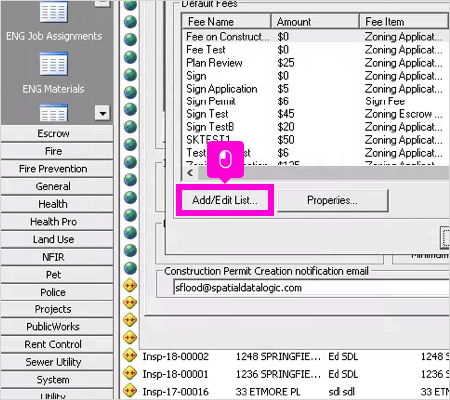The height and width of the screenshot is (400, 450).
Task: Click the scroll-down arrow in the shortcut panel
Action: [x=102, y=113]
